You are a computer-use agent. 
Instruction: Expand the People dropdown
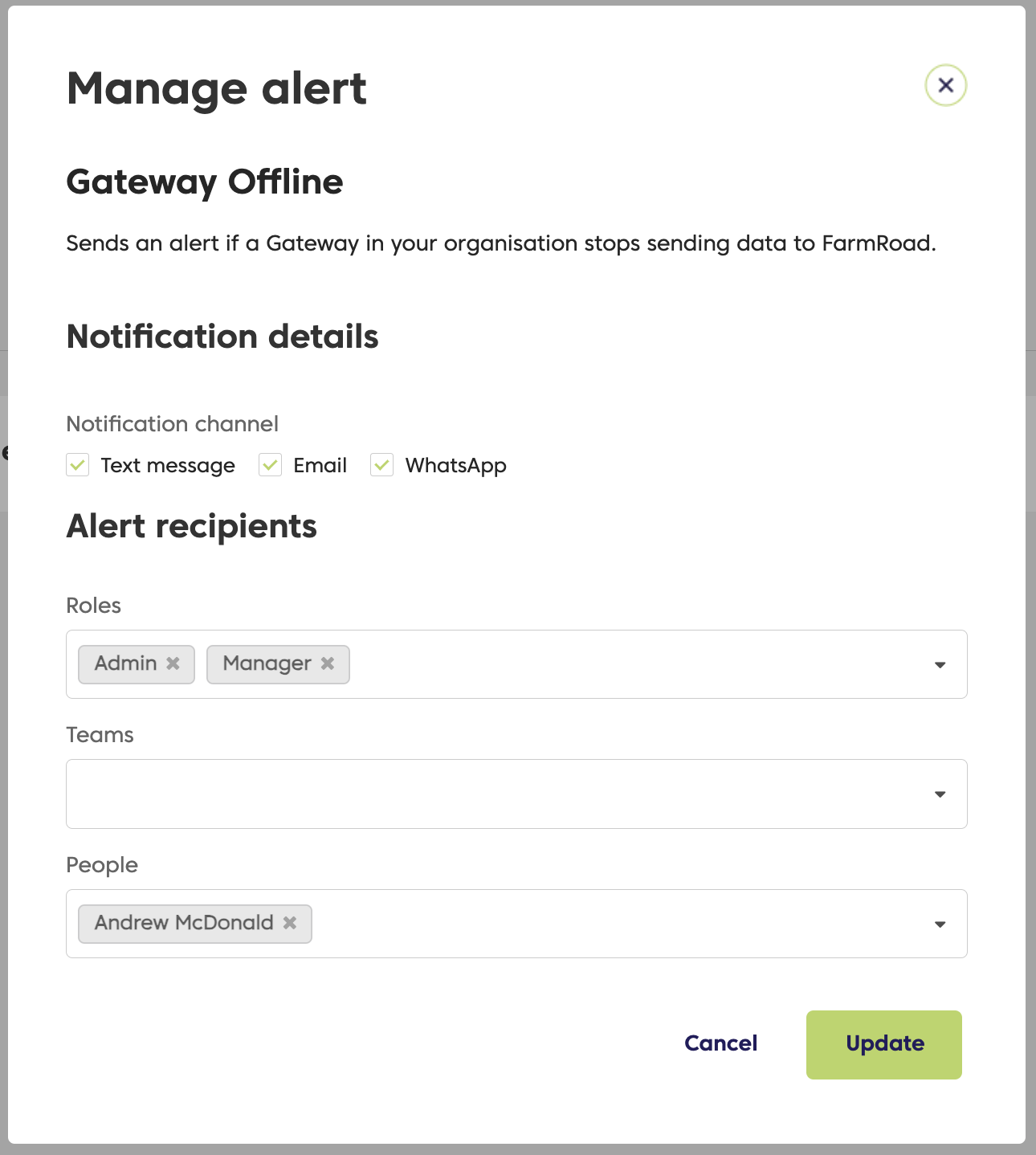click(940, 924)
